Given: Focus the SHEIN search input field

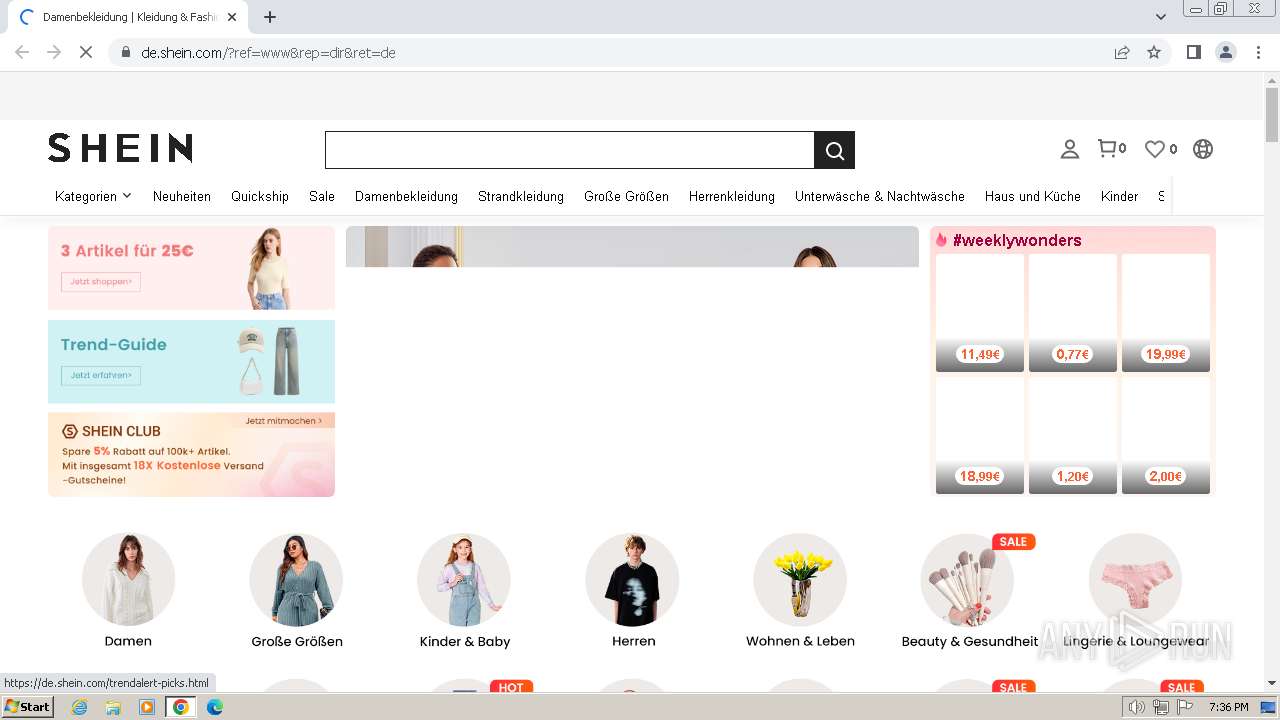Looking at the screenshot, I should (x=570, y=150).
